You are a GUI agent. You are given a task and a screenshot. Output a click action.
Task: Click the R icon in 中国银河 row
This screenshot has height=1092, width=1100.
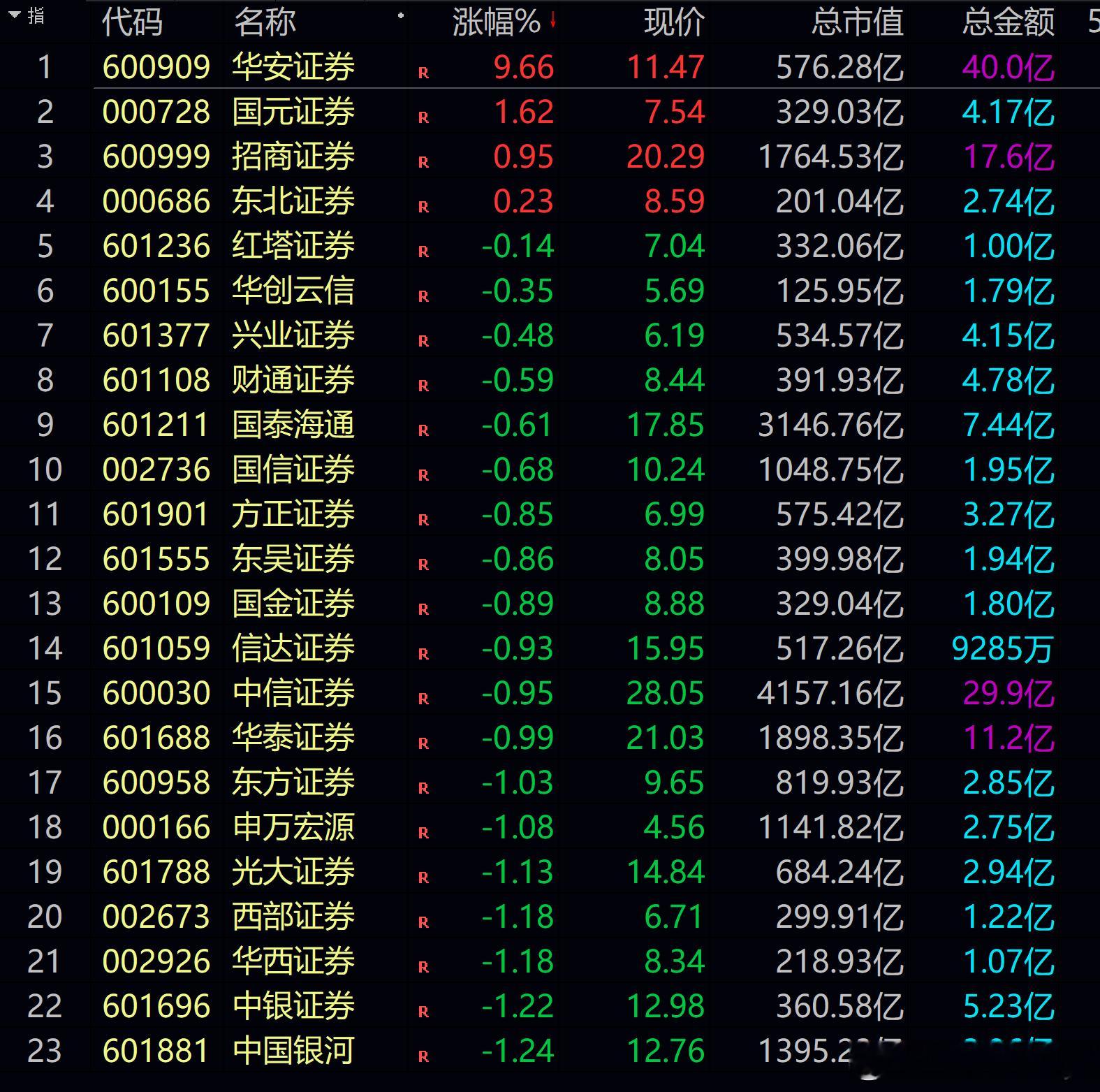(423, 1056)
